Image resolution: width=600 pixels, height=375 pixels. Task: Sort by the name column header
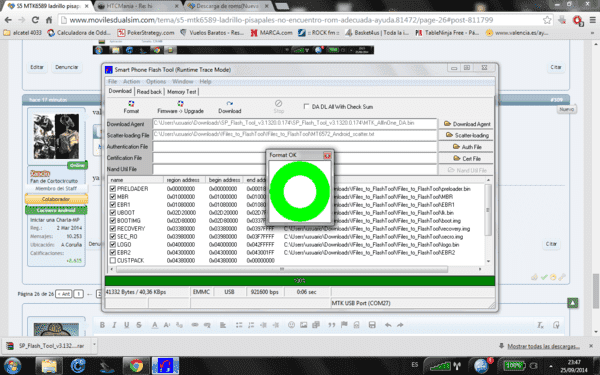coord(136,180)
